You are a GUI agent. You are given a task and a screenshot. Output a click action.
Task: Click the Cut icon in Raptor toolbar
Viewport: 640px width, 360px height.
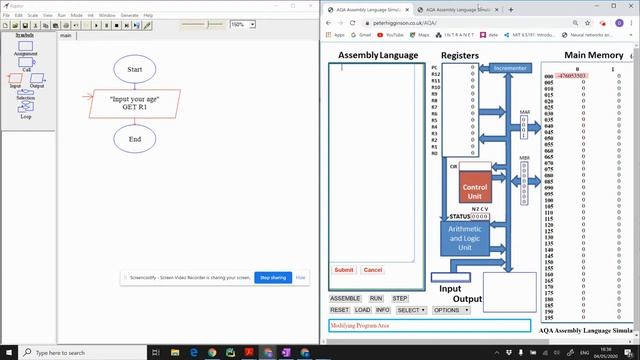(x=36, y=25)
